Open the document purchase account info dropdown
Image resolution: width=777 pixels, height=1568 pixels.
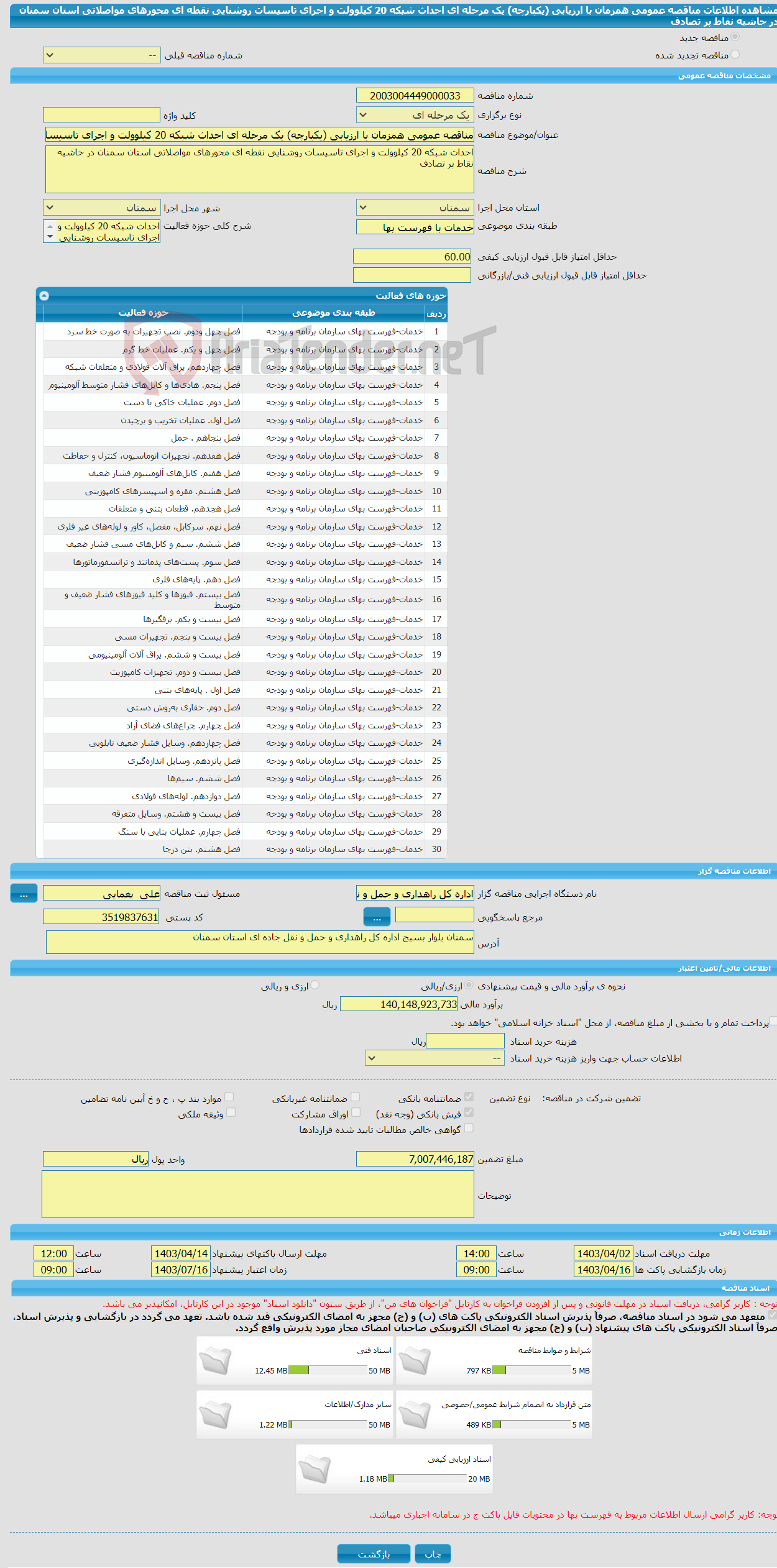(434, 1058)
